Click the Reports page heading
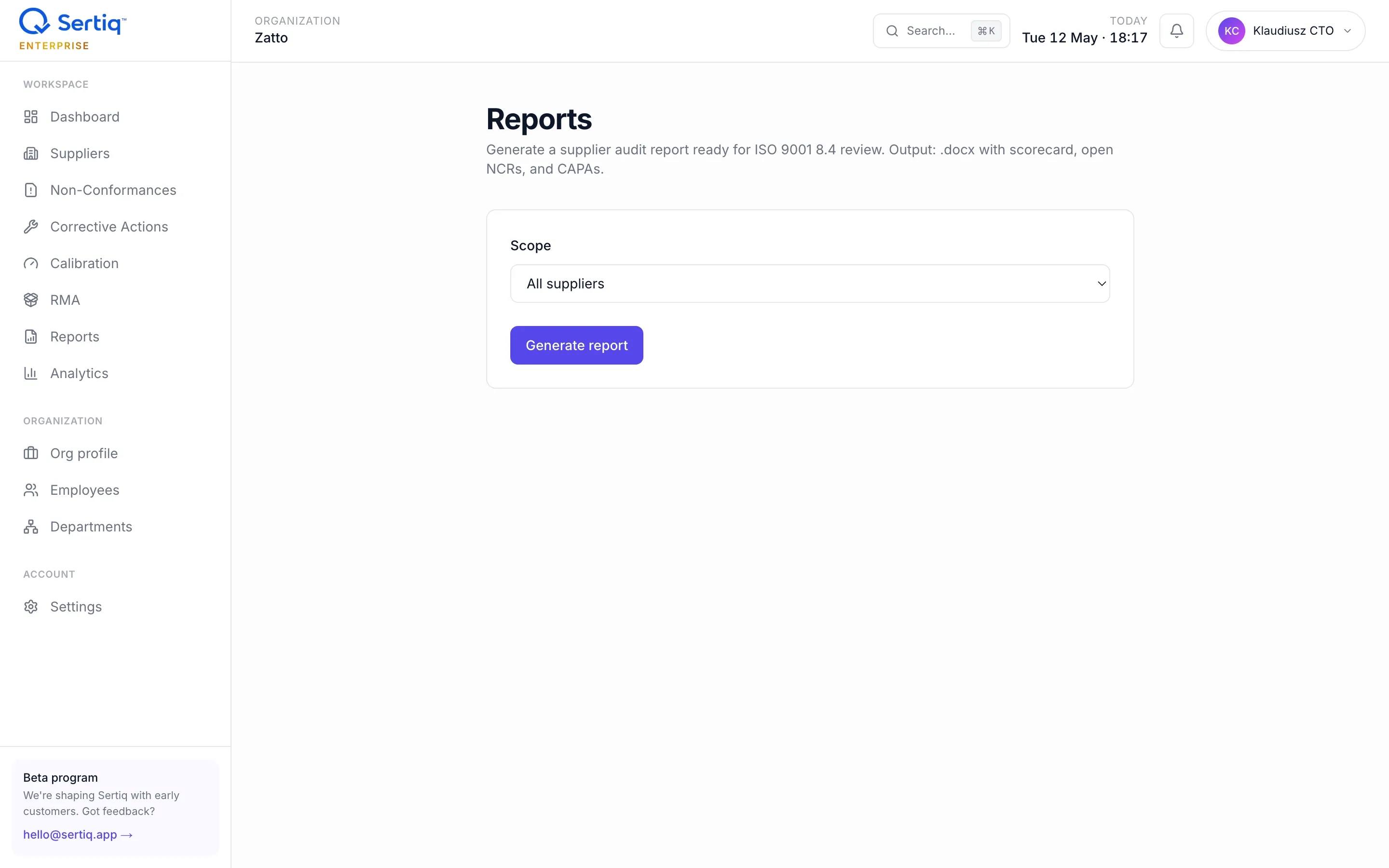Screen dimensions: 1389x868 point(538,120)
